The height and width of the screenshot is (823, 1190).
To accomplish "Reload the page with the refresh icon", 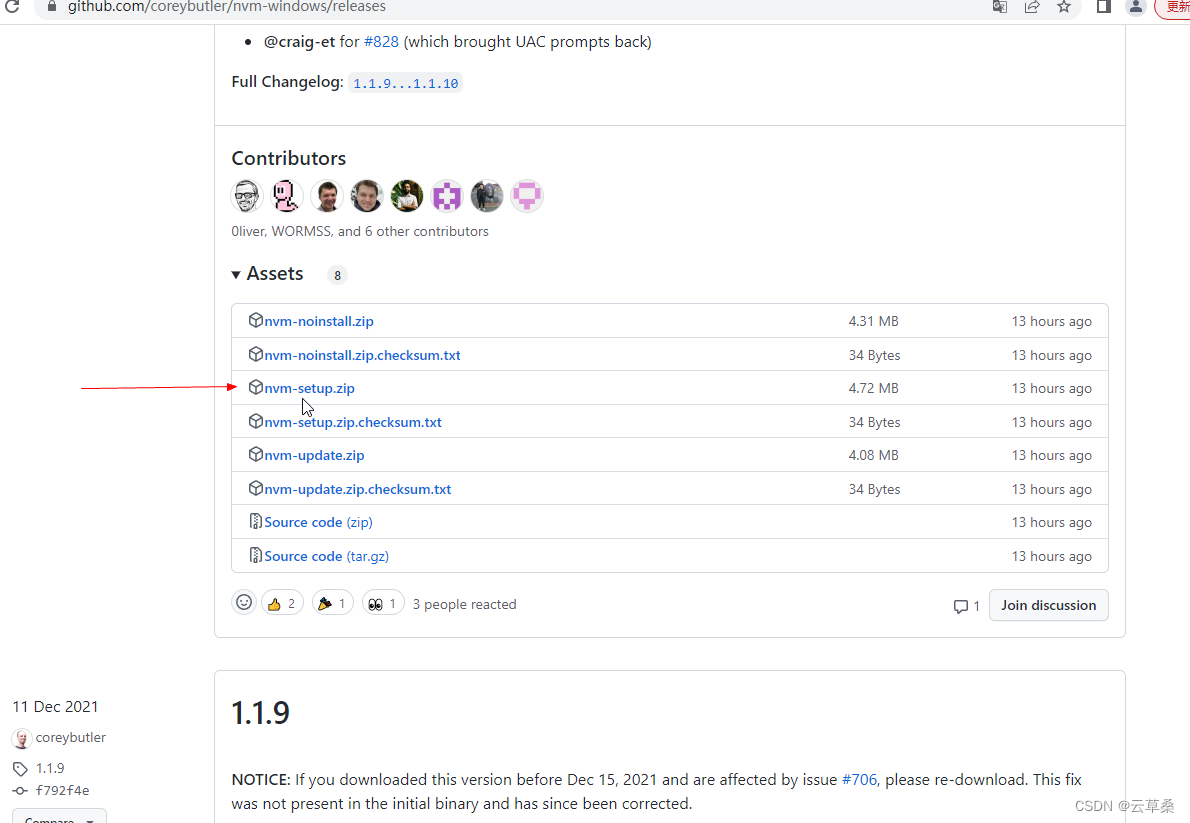I will pos(11,6).
